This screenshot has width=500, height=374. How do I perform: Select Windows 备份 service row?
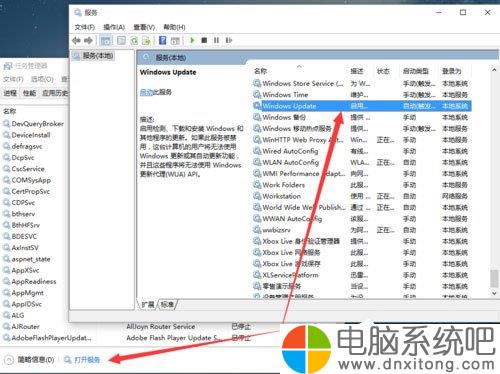(x=362, y=117)
